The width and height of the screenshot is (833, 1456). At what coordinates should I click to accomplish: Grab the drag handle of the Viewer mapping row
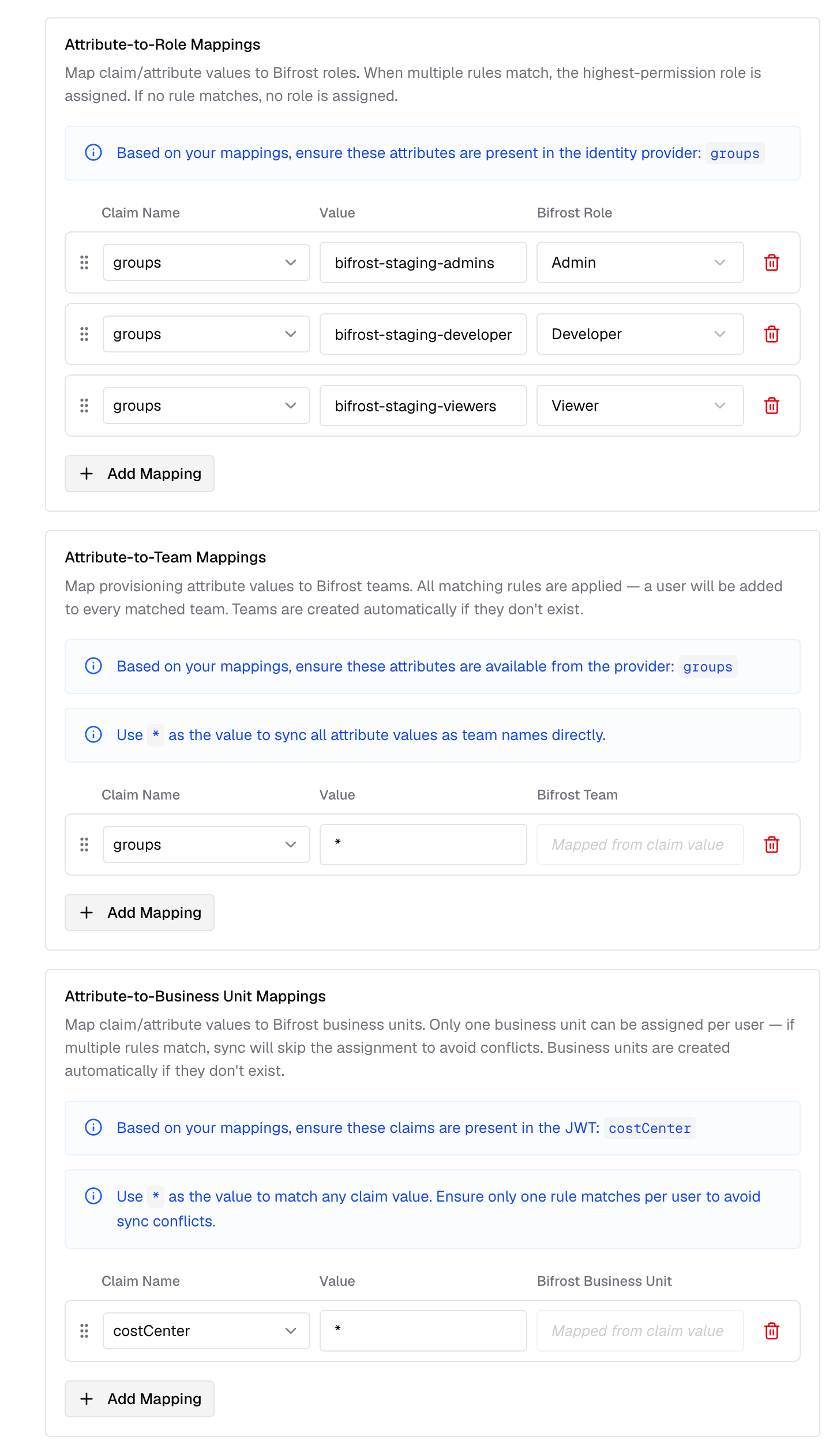tap(84, 406)
